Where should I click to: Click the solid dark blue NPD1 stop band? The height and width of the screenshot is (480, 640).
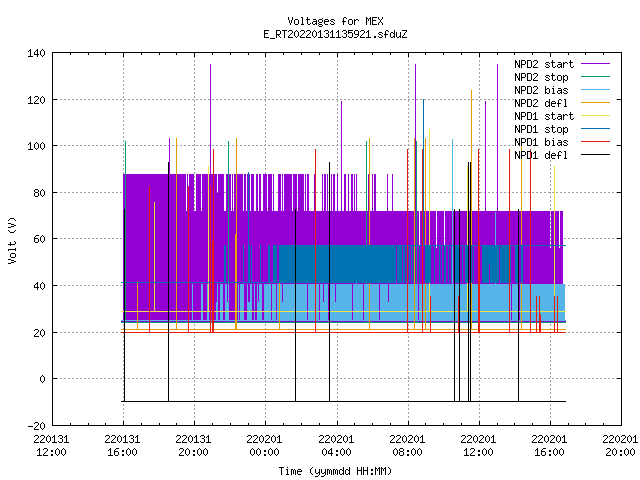tap(337, 264)
